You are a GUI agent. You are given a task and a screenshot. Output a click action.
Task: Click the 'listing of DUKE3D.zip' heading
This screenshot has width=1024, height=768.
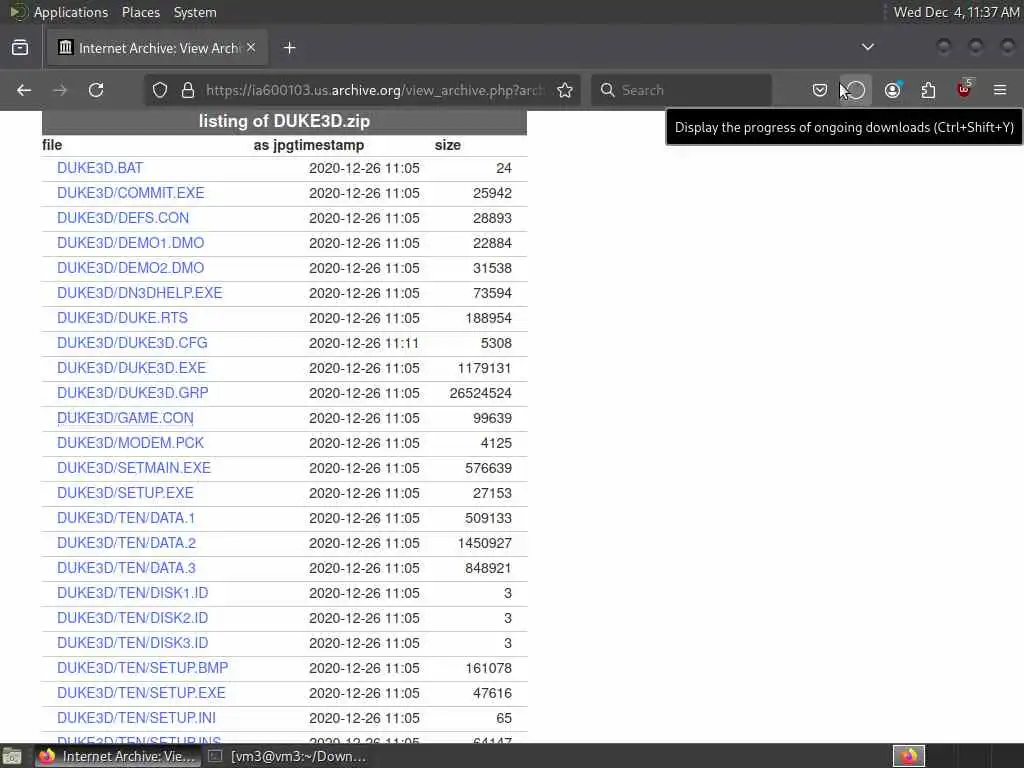284,121
